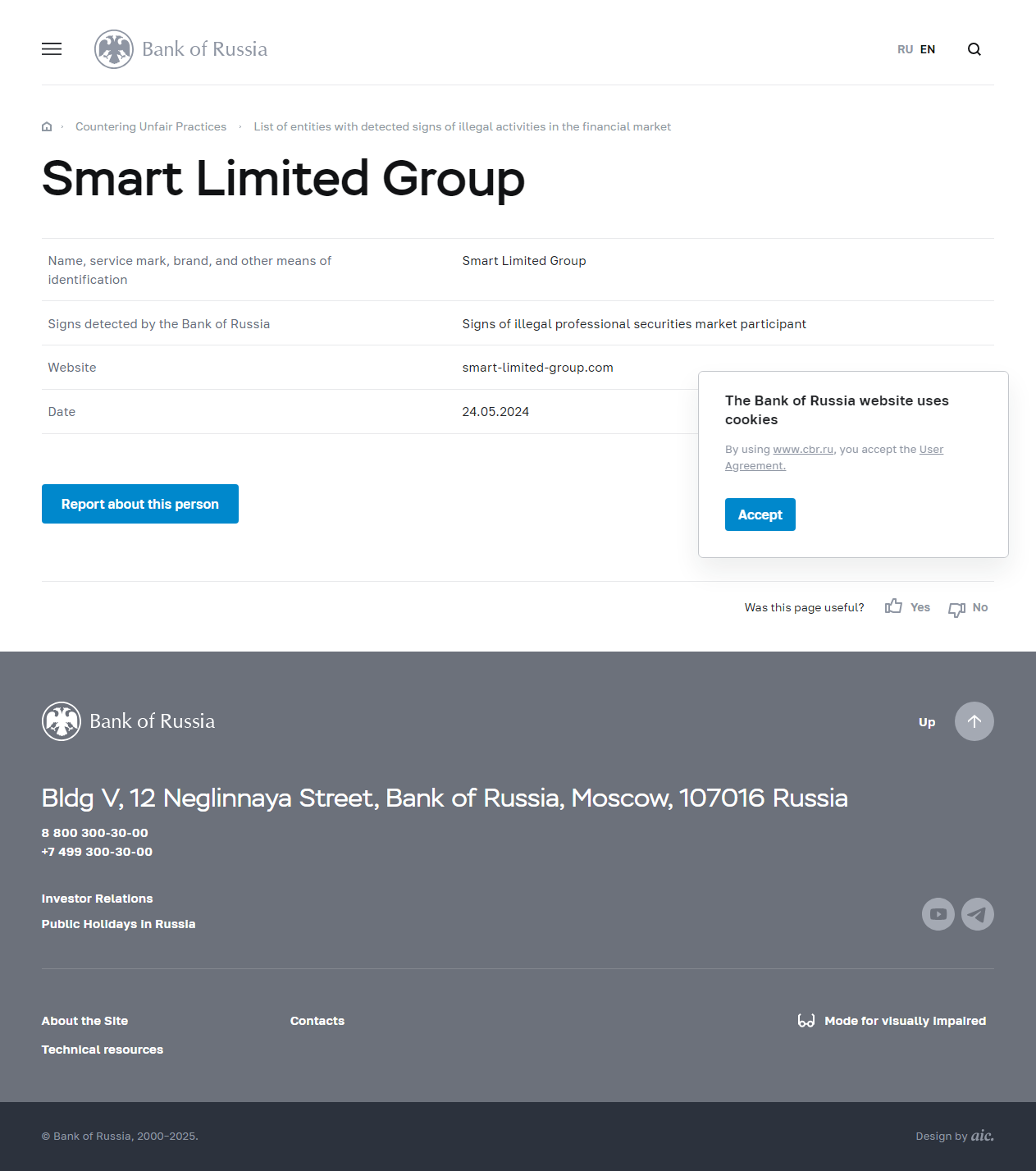The height and width of the screenshot is (1171, 1036).
Task: Select the EN language option
Action: [x=928, y=49]
